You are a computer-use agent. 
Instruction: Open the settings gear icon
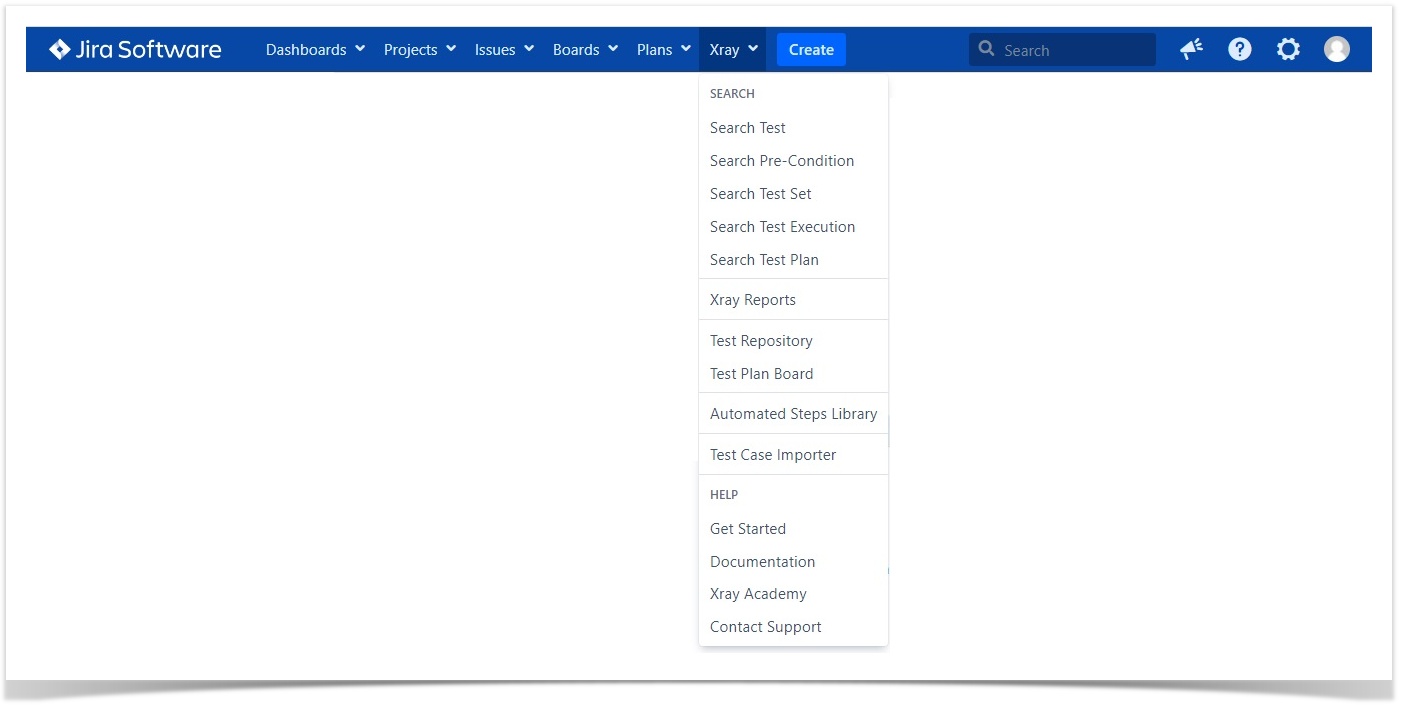coord(1288,49)
